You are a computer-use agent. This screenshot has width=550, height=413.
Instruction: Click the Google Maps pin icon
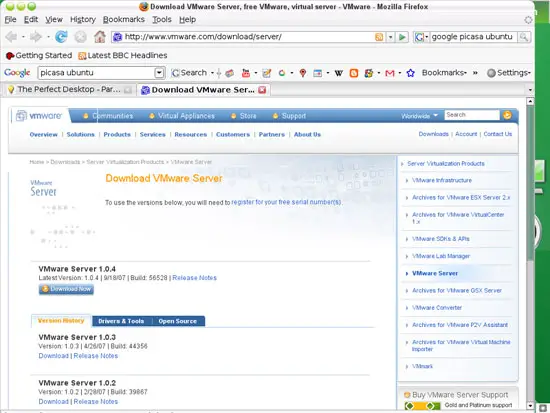303,73
